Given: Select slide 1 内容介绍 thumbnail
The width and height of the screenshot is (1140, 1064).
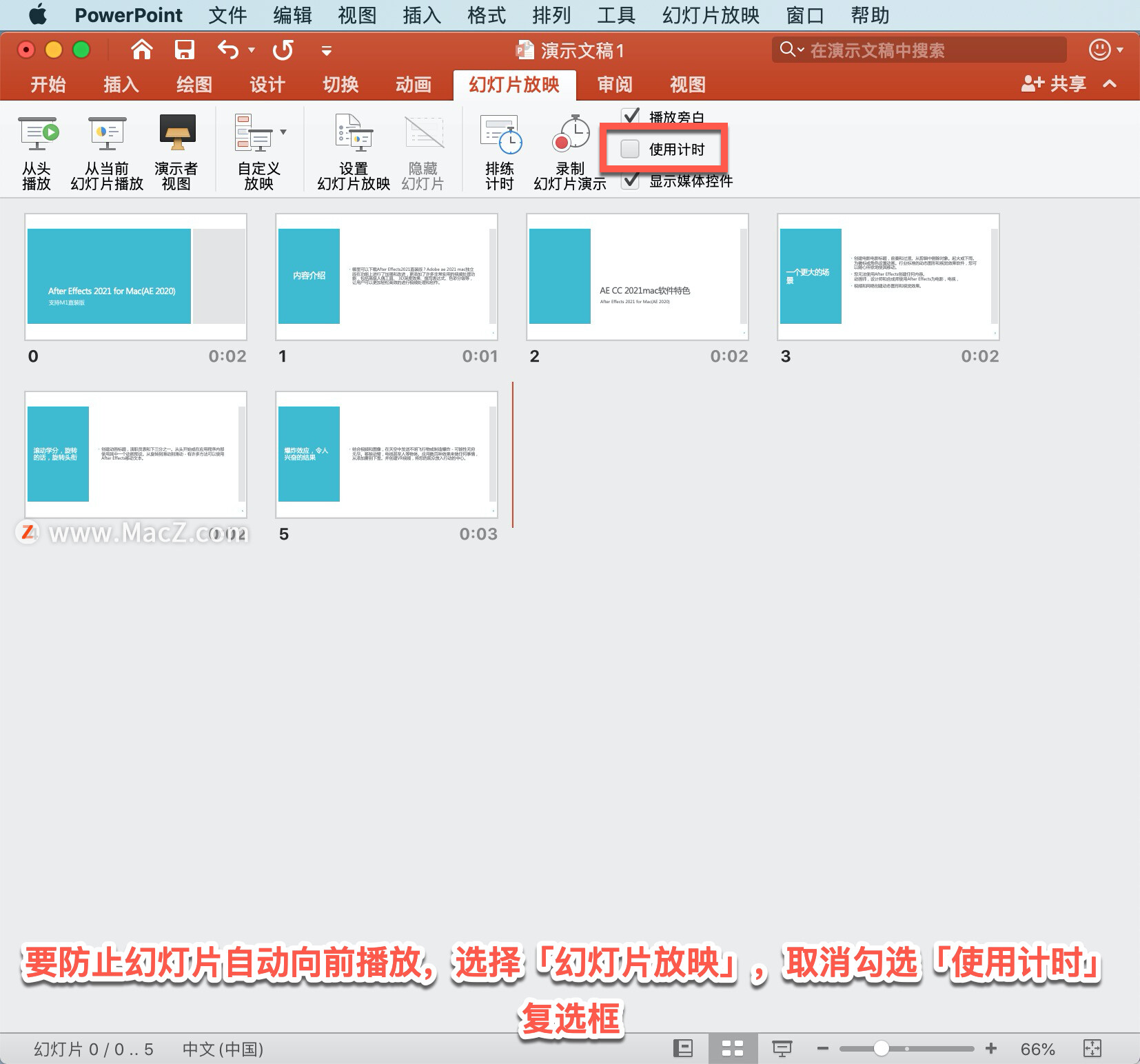Looking at the screenshot, I should tap(387, 276).
